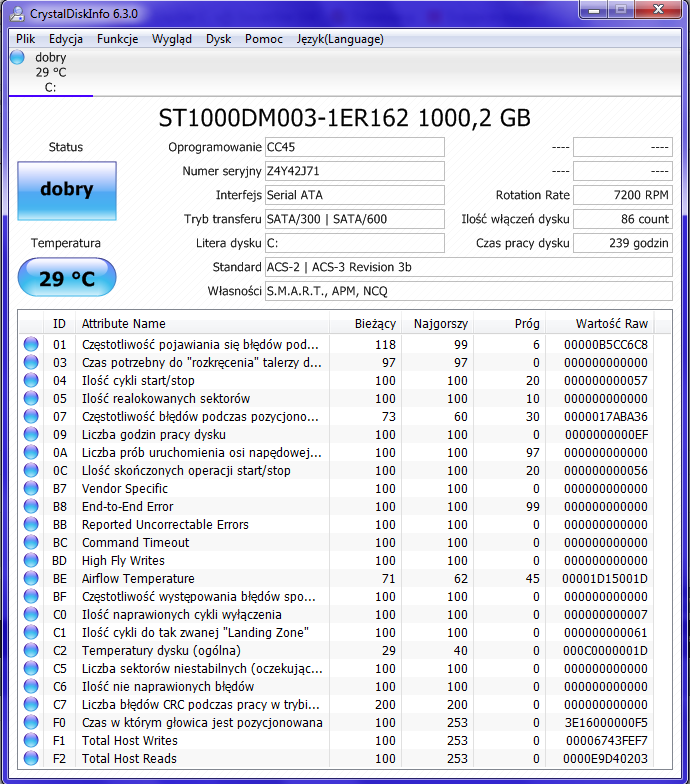Click the status orb for Airflow Temperature
Image resolution: width=690 pixels, height=784 pixels.
coord(31,578)
